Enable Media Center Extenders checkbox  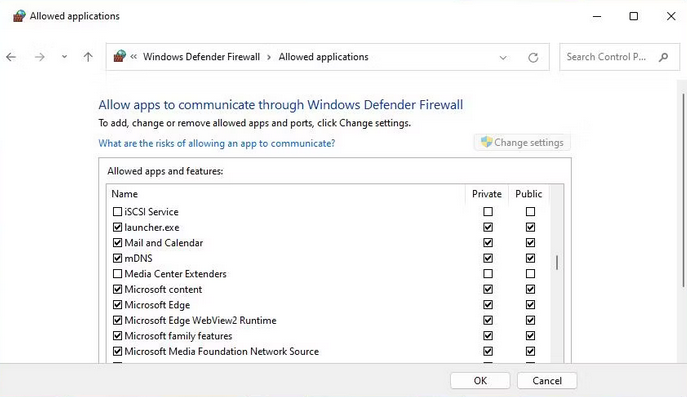[117, 273]
